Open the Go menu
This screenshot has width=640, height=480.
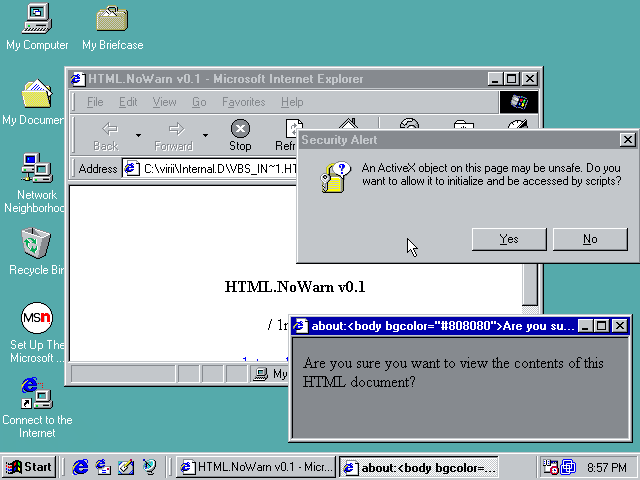click(199, 102)
